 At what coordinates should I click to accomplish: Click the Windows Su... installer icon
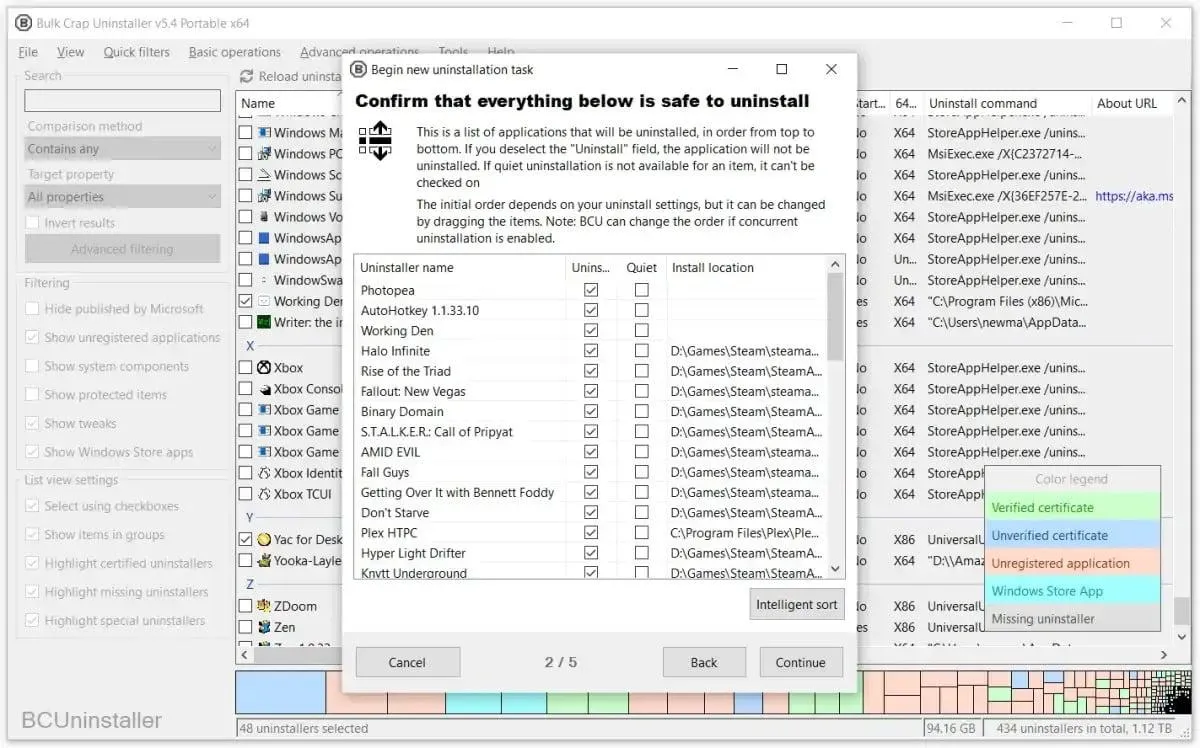click(264, 196)
